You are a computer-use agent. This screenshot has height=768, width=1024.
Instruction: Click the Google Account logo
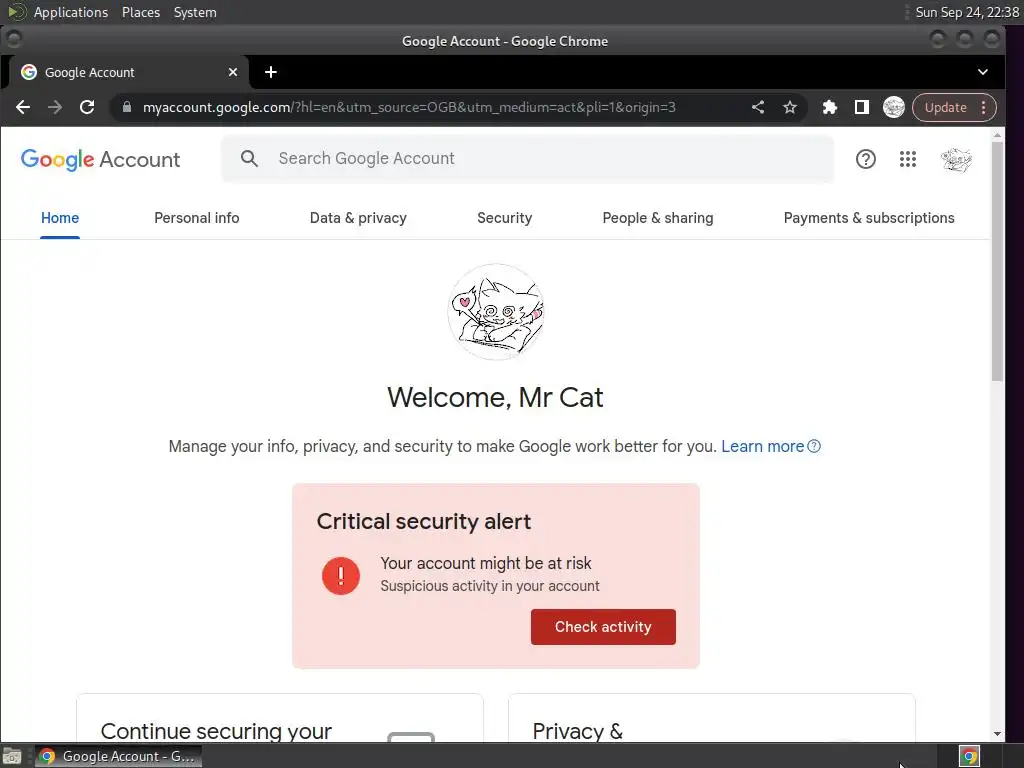click(x=101, y=159)
